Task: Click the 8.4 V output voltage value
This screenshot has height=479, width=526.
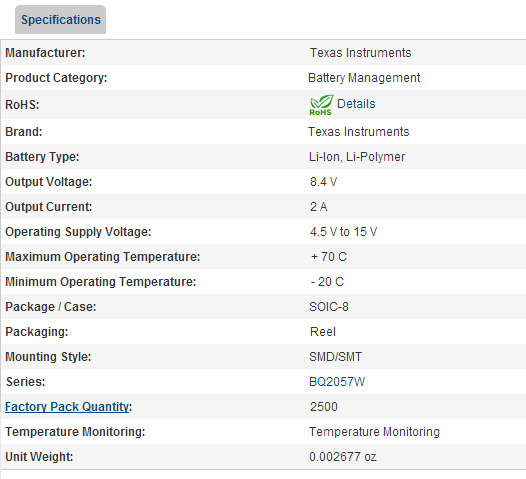Action: (323, 182)
